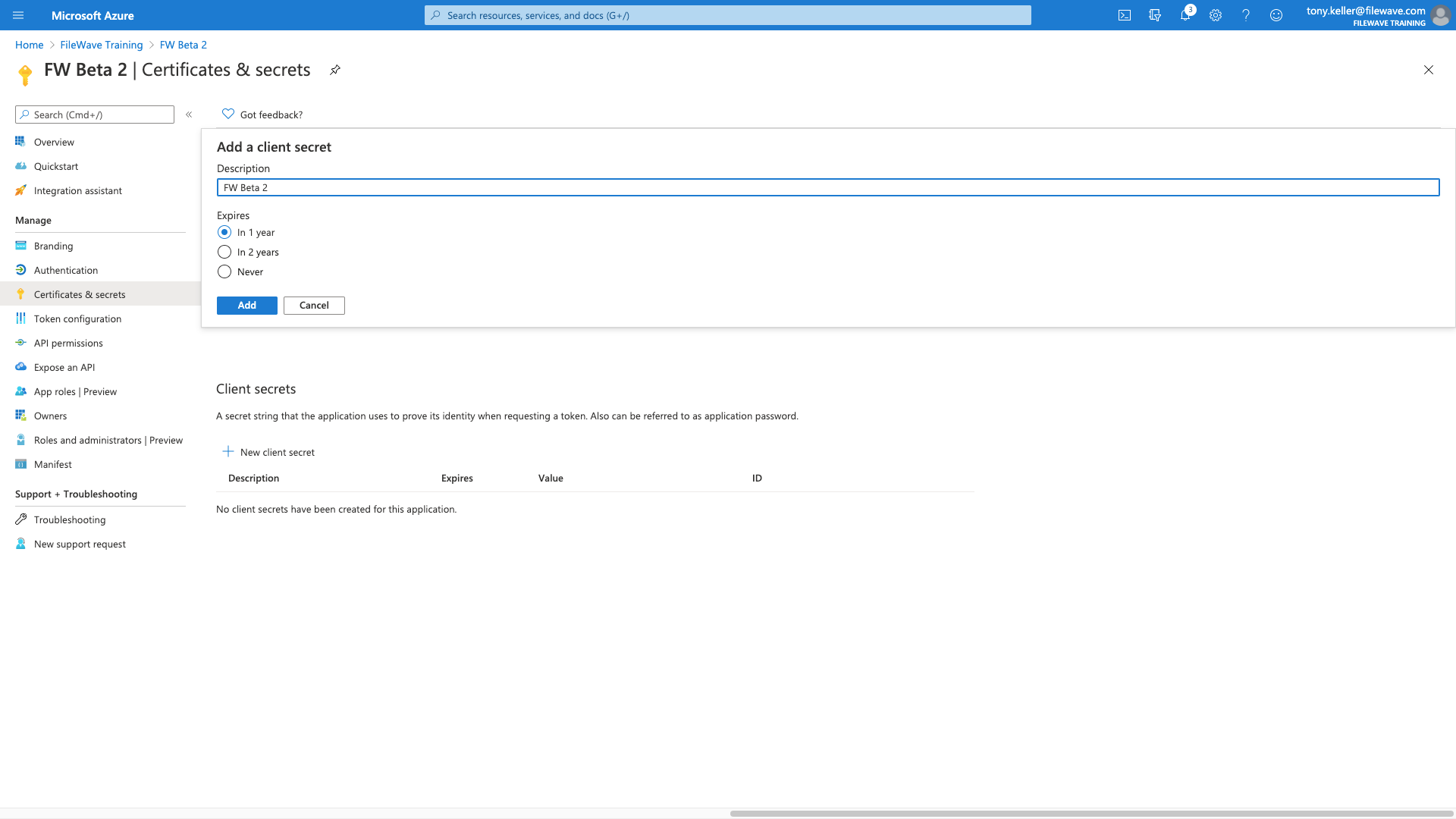Viewport: 1456px width, 819px height.
Task: Click the Cancel button to discard
Action: click(313, 305)
